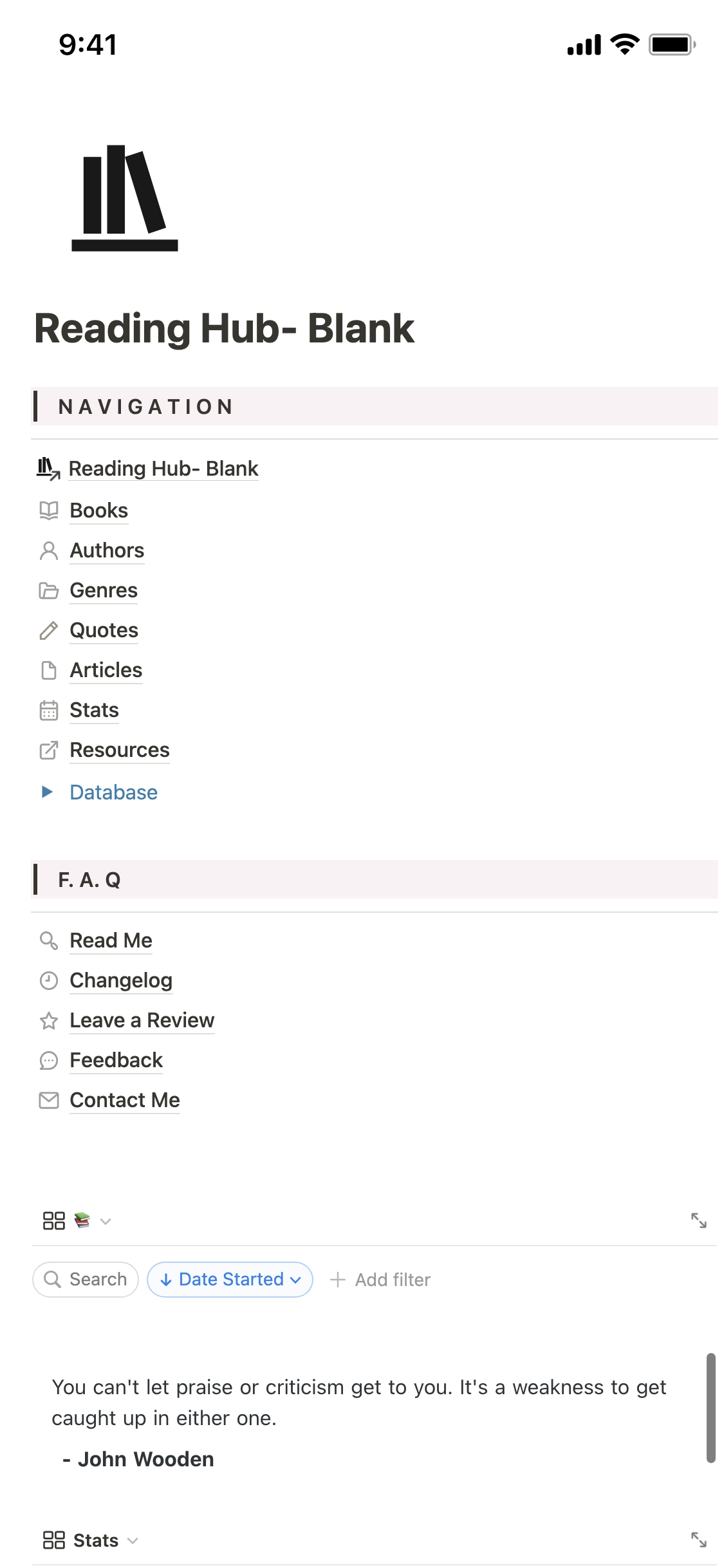
Task: Tap the Contact Me envelope icon
Action: pos(49,1100)
